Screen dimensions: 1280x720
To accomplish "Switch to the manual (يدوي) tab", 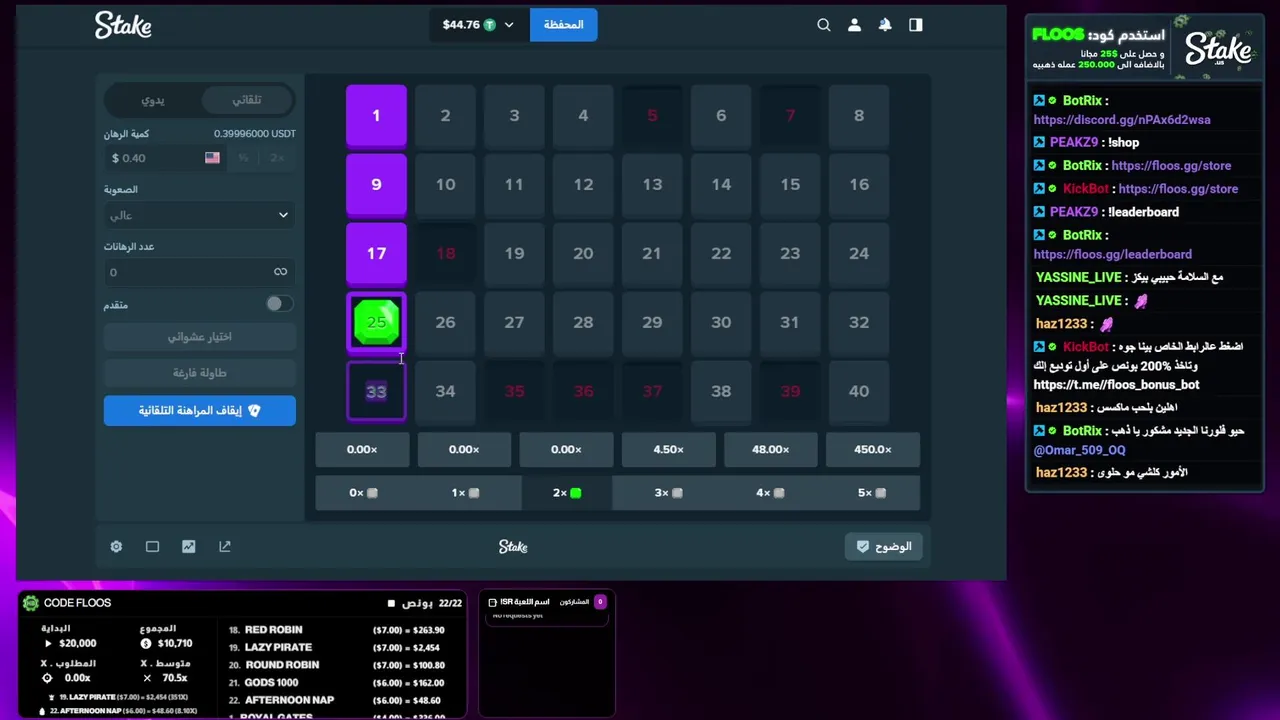I will tap(153, 100).
